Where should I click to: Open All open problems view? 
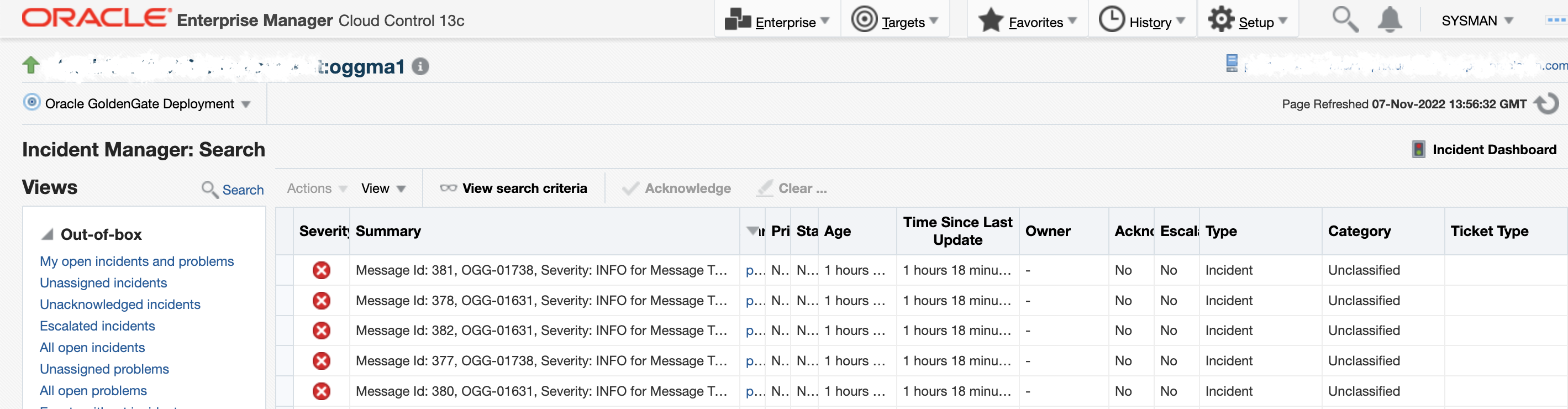pyautogui.click(x=93, y=391)
